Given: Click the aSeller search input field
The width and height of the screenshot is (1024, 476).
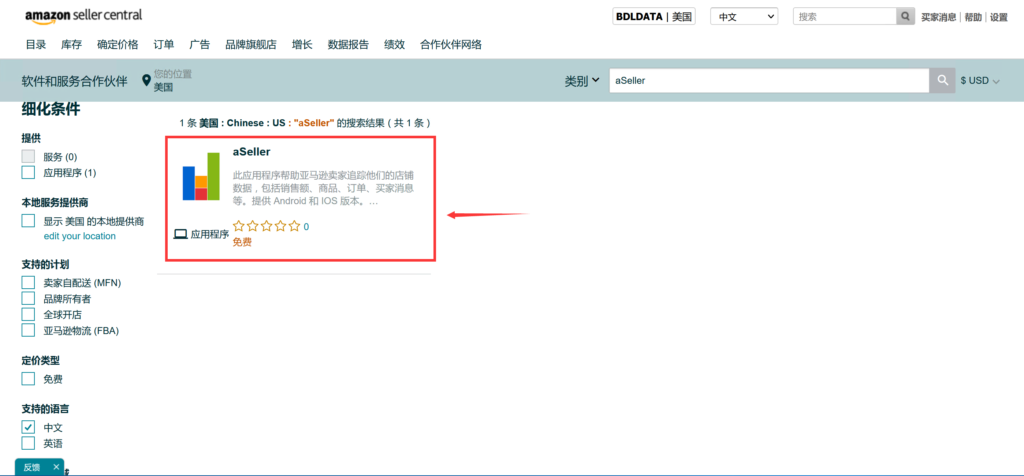Looking at the screenshot, I should (x=769, y=80).
